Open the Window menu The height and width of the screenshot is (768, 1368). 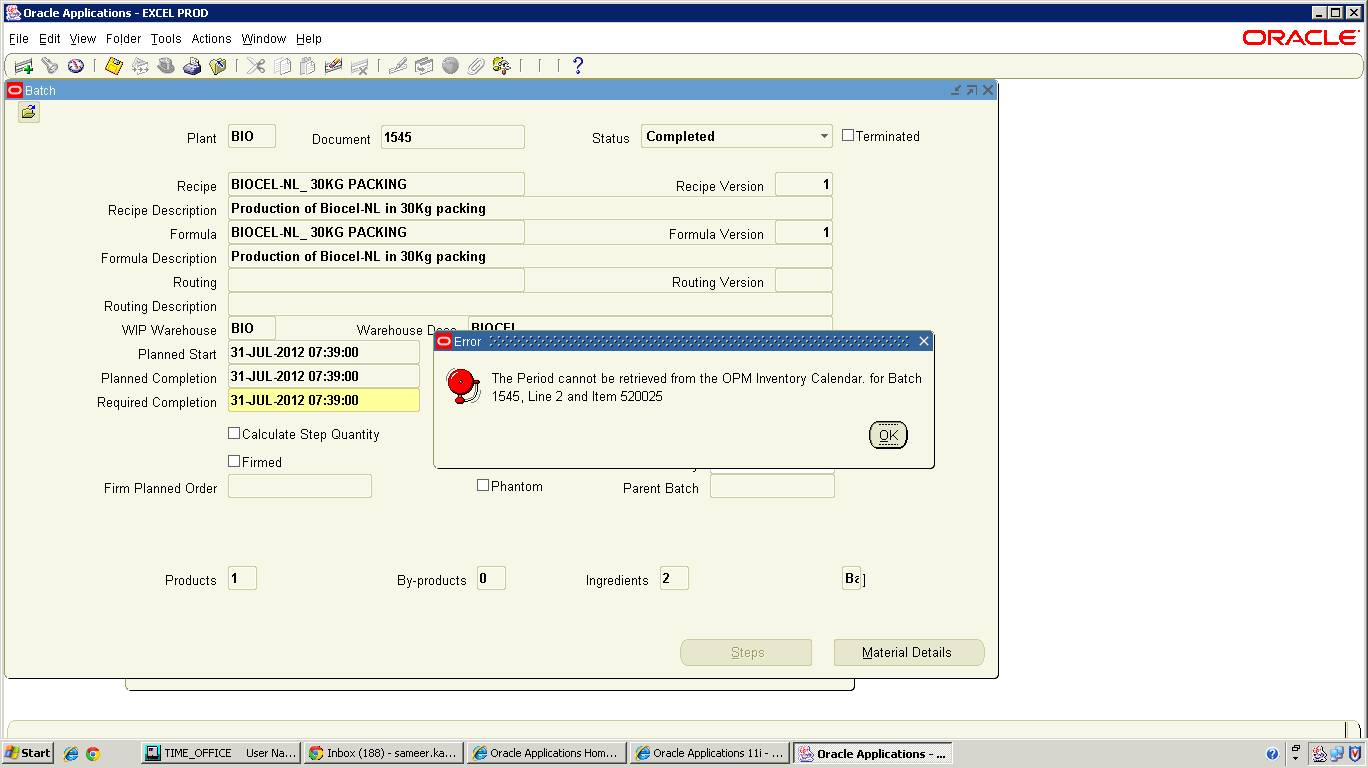click(264, 39)
